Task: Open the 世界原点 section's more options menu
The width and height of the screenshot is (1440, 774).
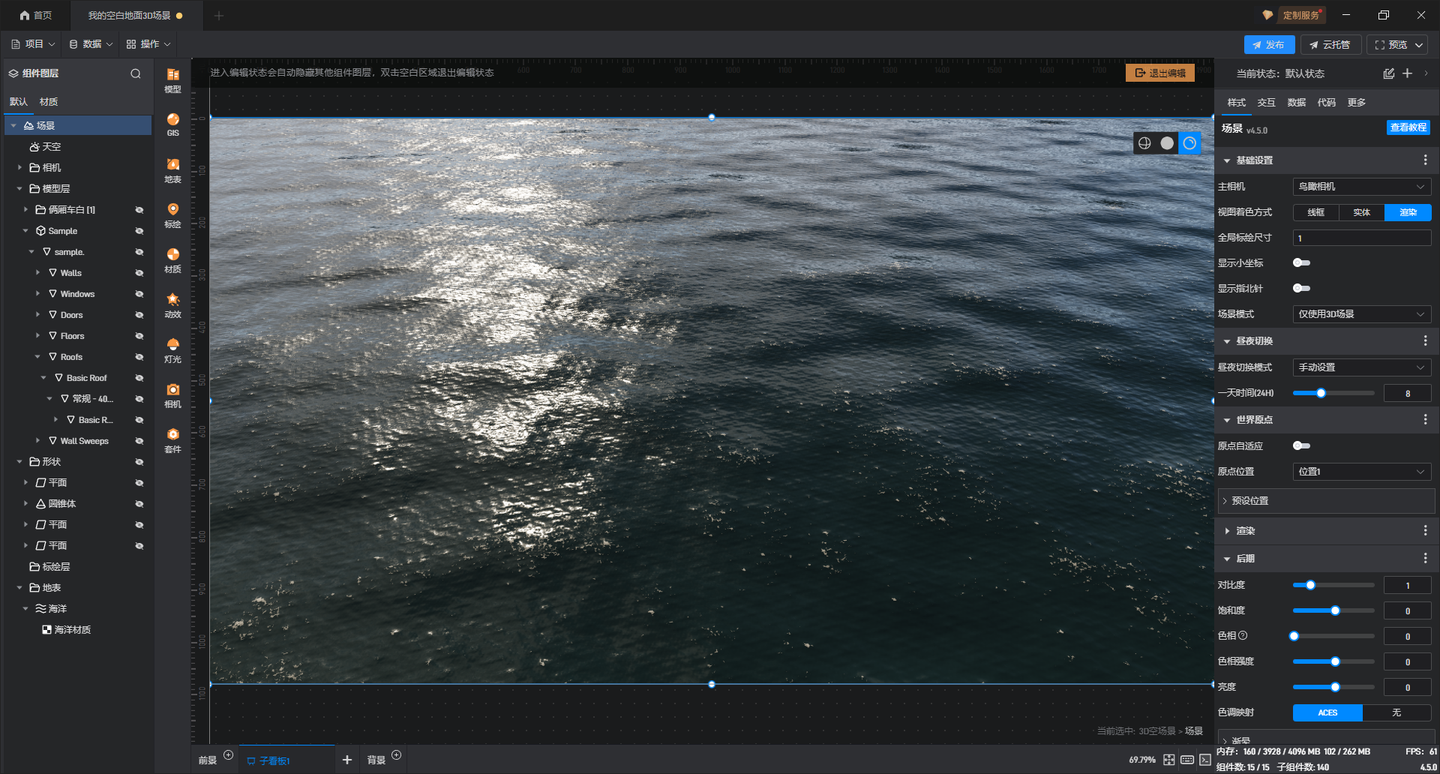Action: coord(1425,420)
